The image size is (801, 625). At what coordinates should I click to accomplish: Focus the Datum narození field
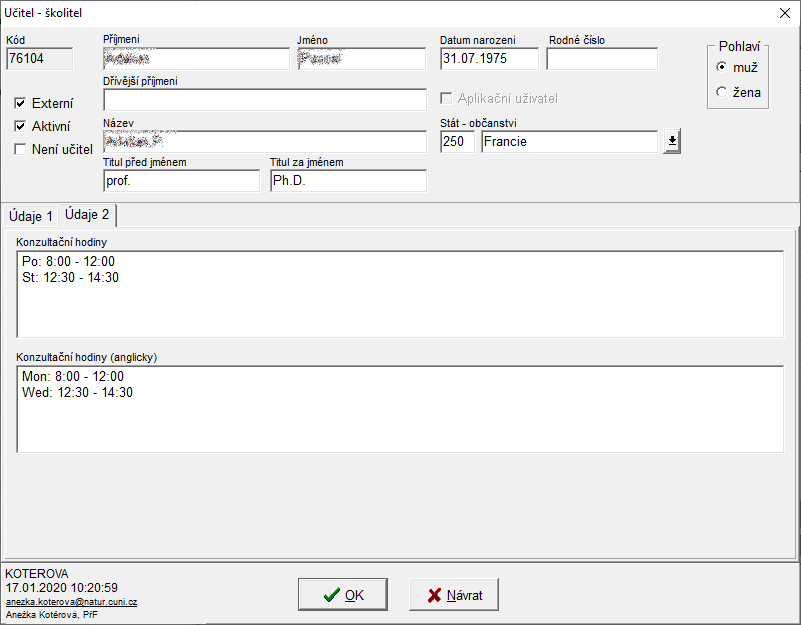[488, 59]
